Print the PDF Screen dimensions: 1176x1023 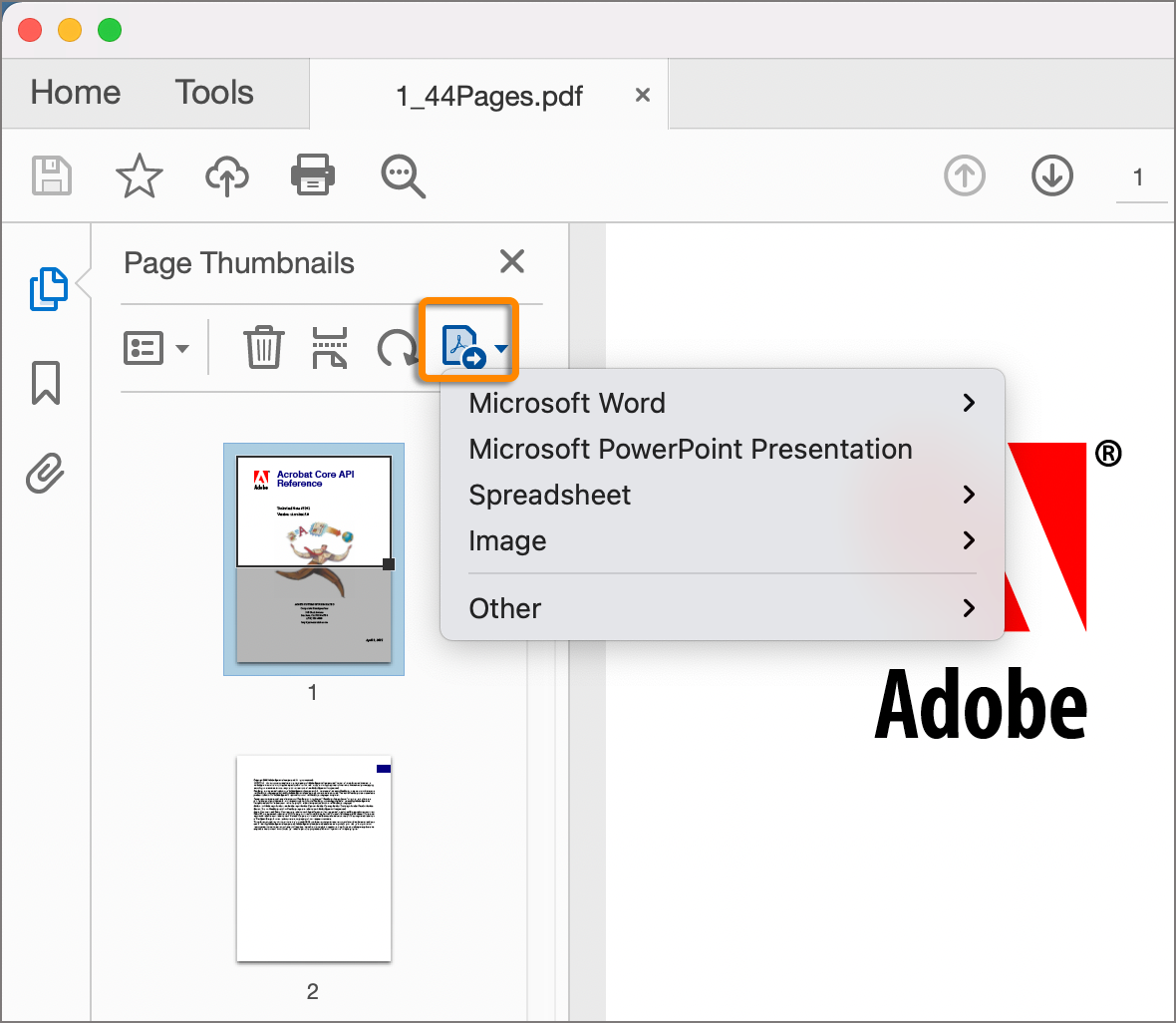[x=312, y=175]
